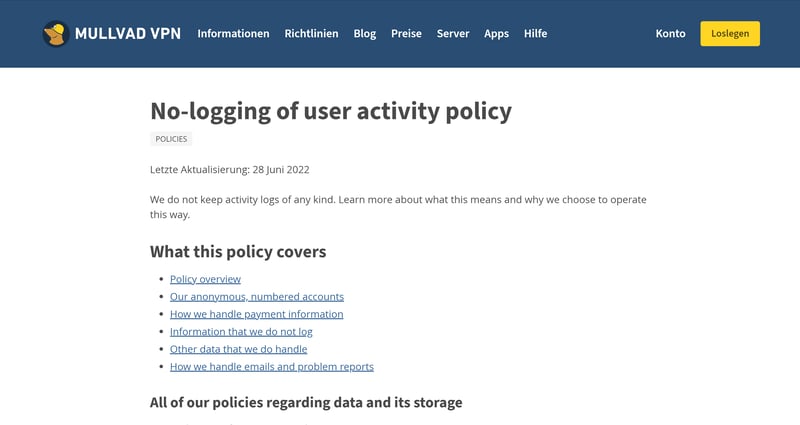Click the Mullvad mole logo icon

[x=56, y=33]
